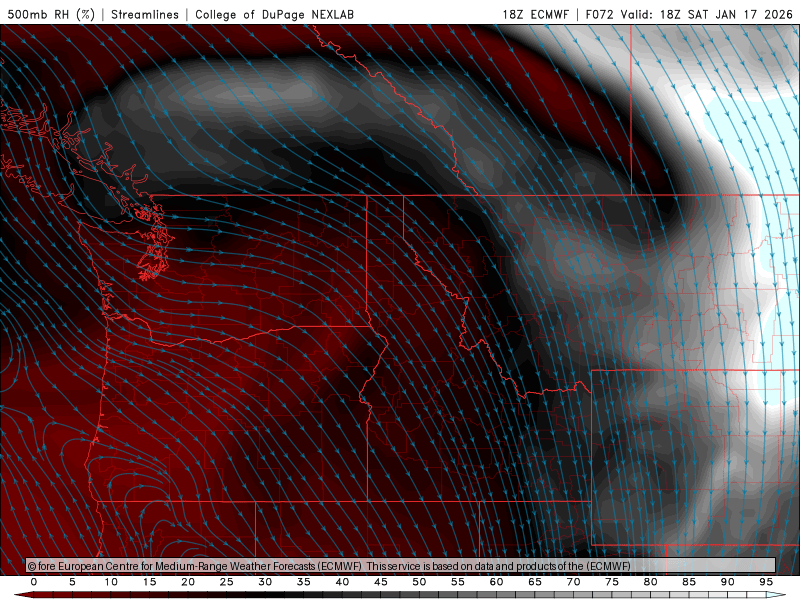This screenshot has height=600, width=800.
Task: Click the colorbar label '20'
Action: pyautogui.click(x=188, y=582)
